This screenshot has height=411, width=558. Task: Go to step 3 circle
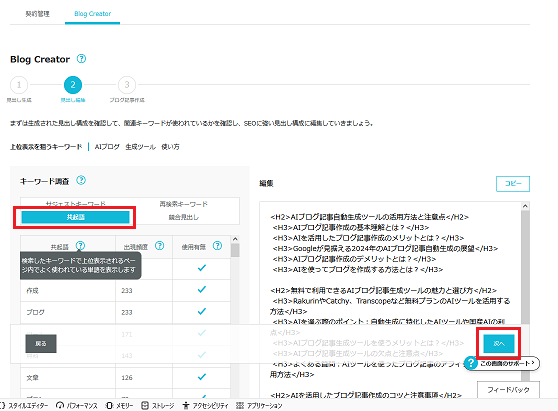[127, 85]
